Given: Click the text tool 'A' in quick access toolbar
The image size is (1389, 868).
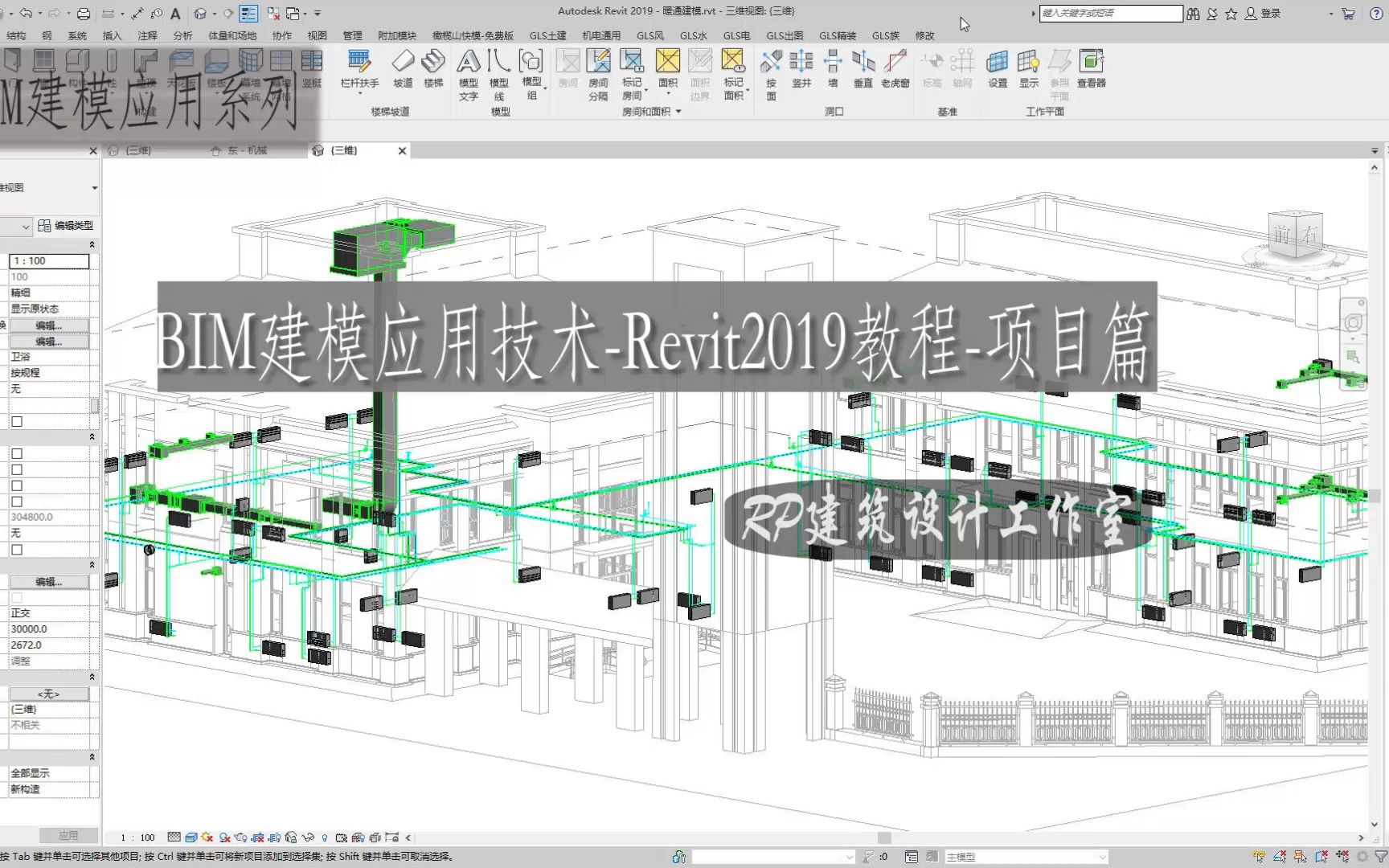Looking at the screenshot, I should point(175,14).
